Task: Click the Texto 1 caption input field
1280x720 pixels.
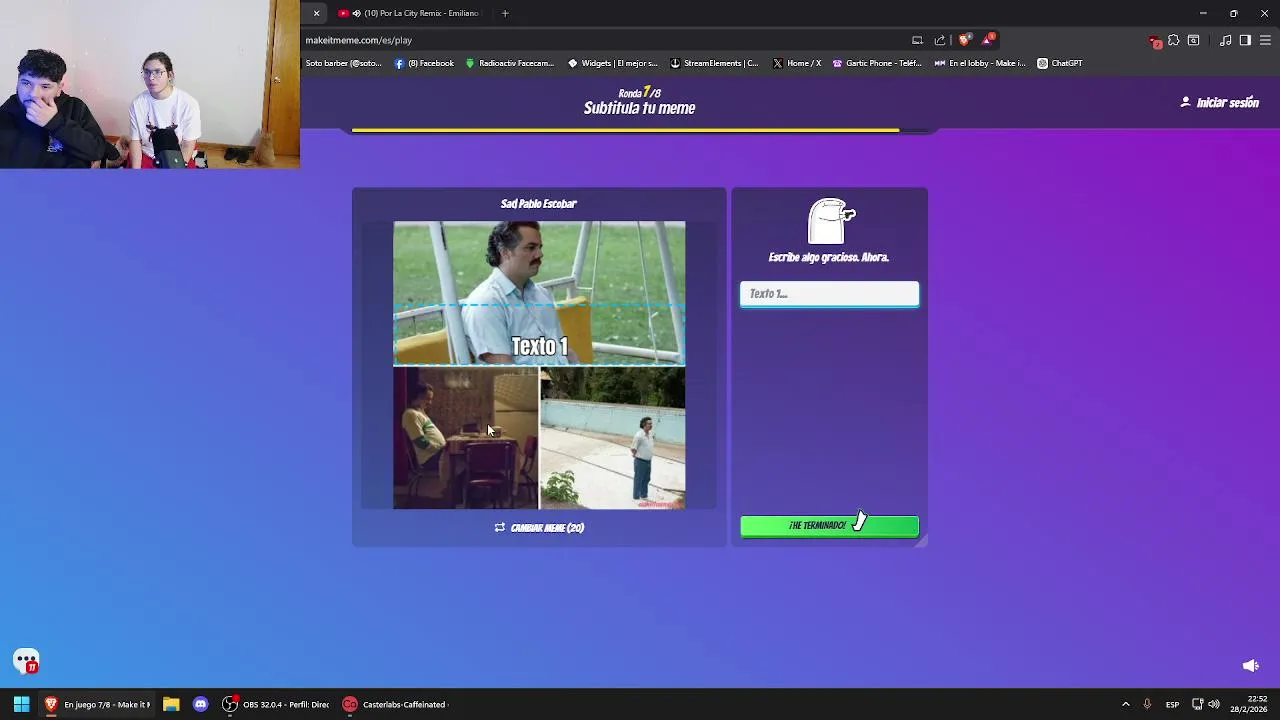Action: click(x=829, y=293)
